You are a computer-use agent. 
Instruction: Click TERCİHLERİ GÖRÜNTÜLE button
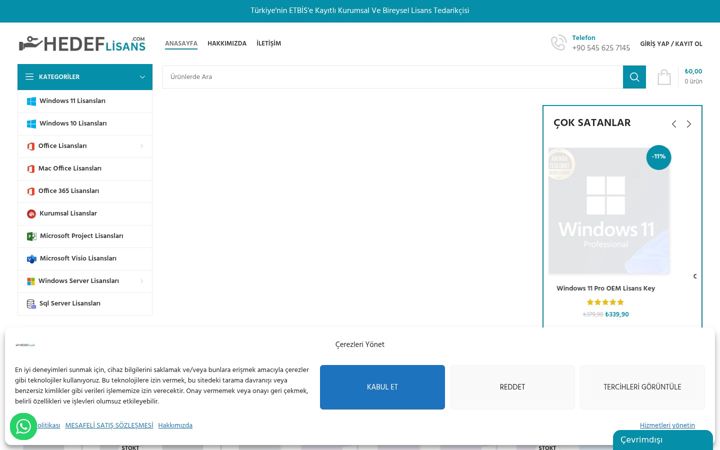[x=642, y=387]
